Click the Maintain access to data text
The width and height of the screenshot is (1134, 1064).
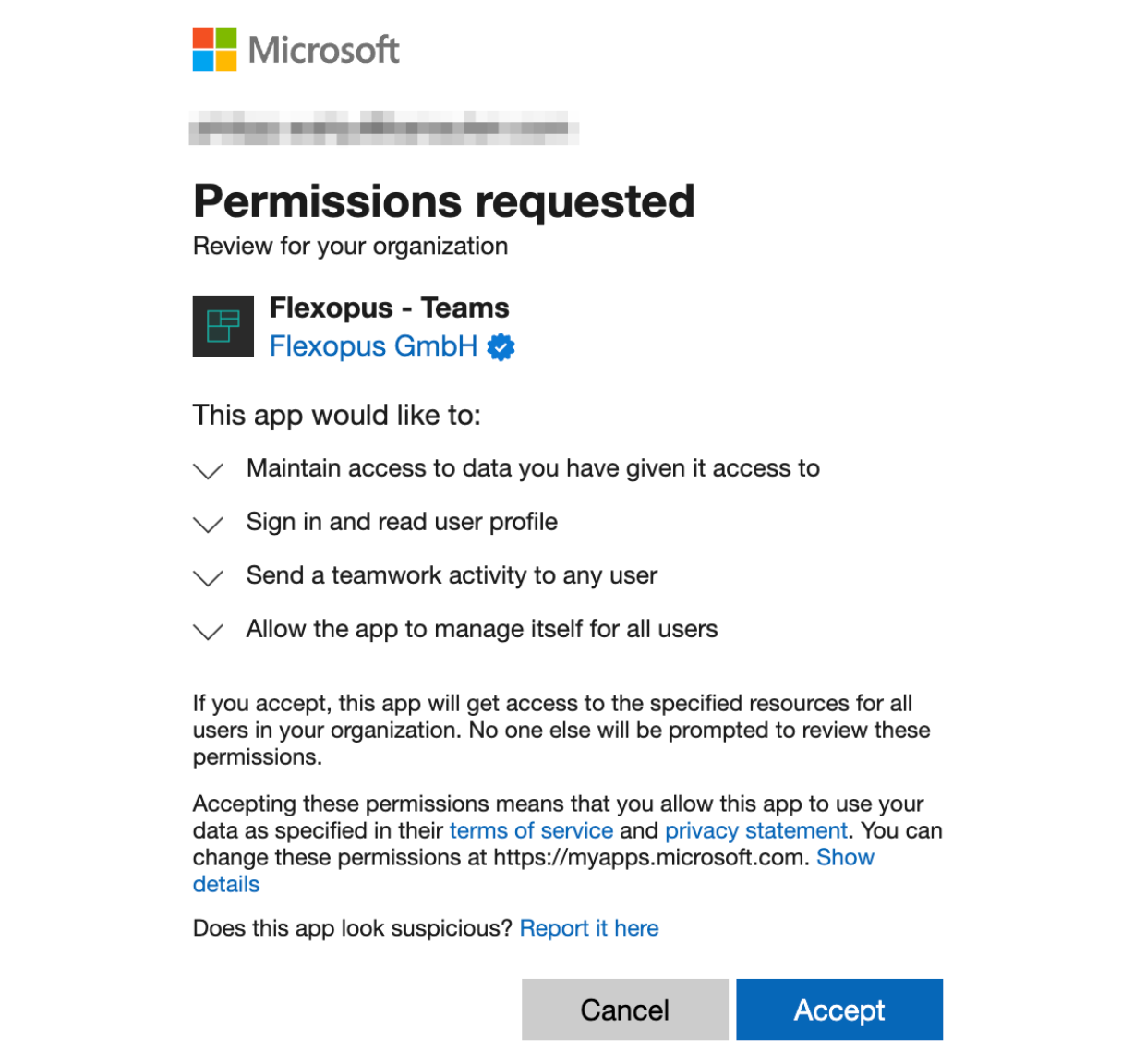pos(533,468)
